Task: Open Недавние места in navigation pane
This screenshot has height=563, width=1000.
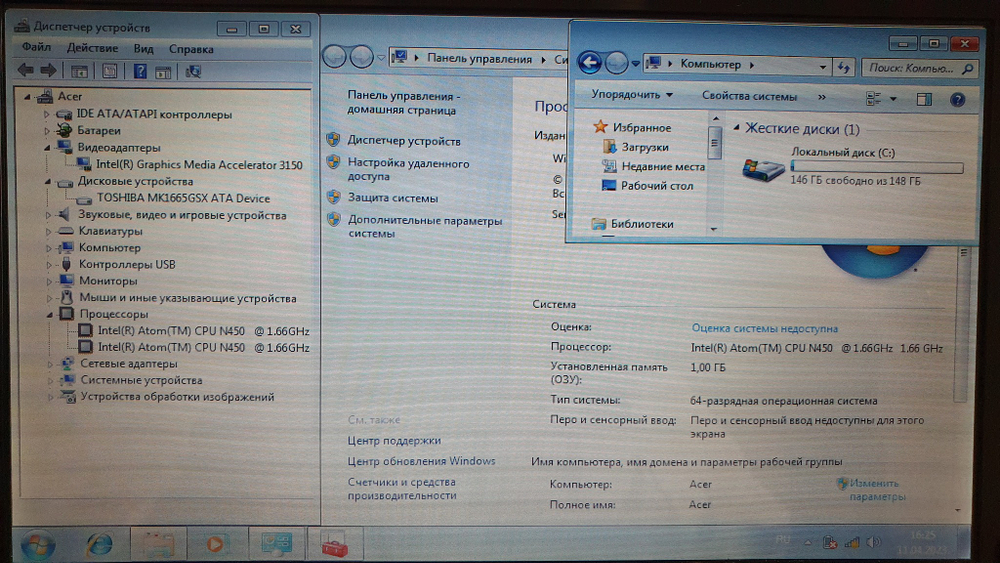Action: 663,166
